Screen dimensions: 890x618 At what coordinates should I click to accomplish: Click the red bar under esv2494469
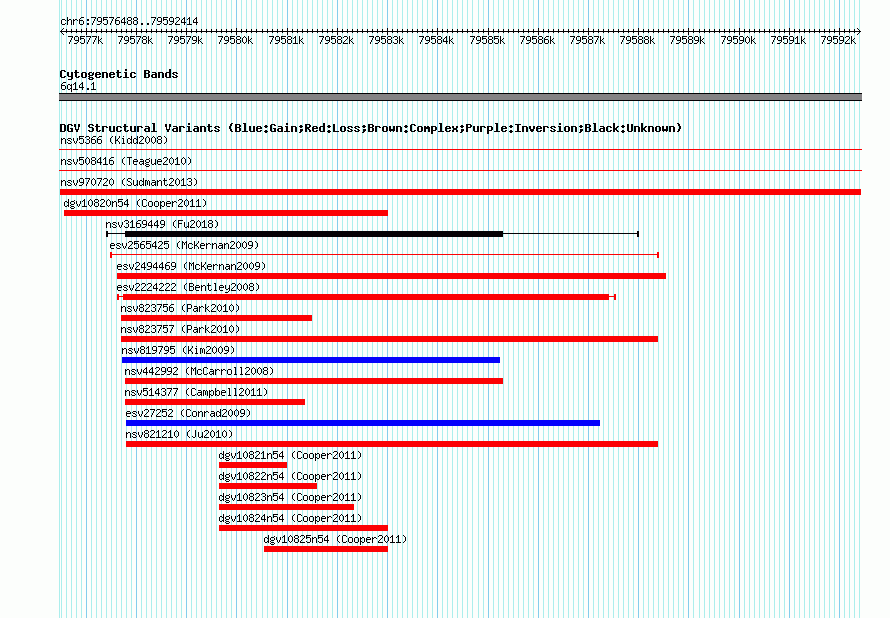(391, 276)
